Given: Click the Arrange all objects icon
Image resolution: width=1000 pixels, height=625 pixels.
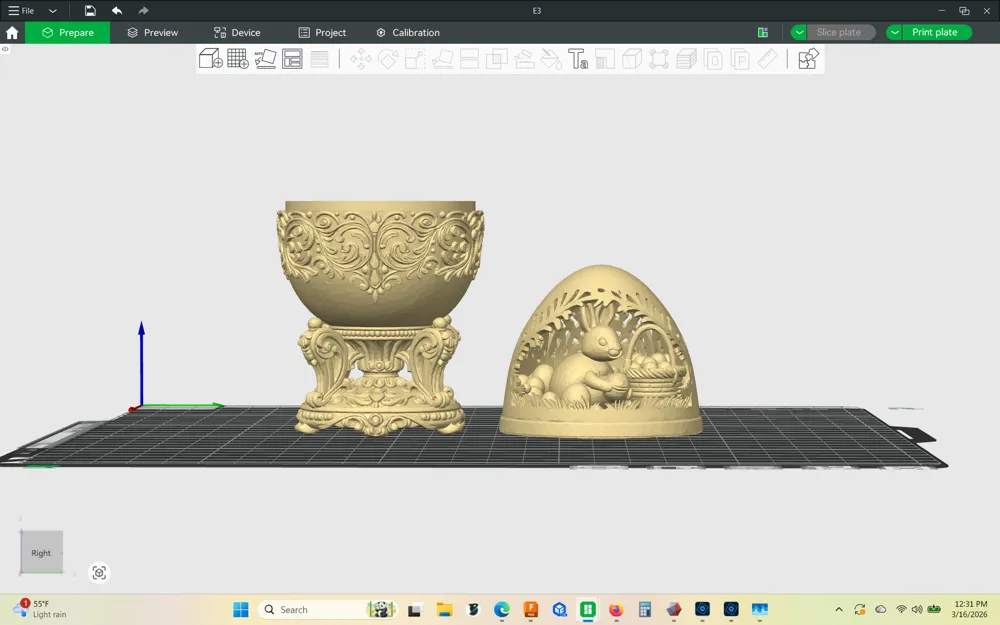Looking at the screenshot, I should click(x=292, y=59).
